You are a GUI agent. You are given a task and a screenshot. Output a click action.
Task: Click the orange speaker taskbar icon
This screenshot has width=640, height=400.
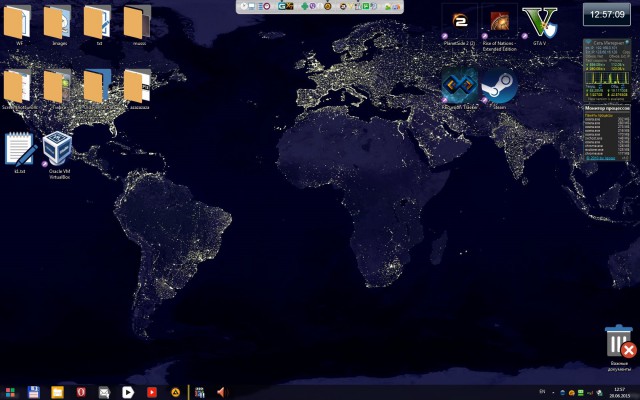(222, 393)
